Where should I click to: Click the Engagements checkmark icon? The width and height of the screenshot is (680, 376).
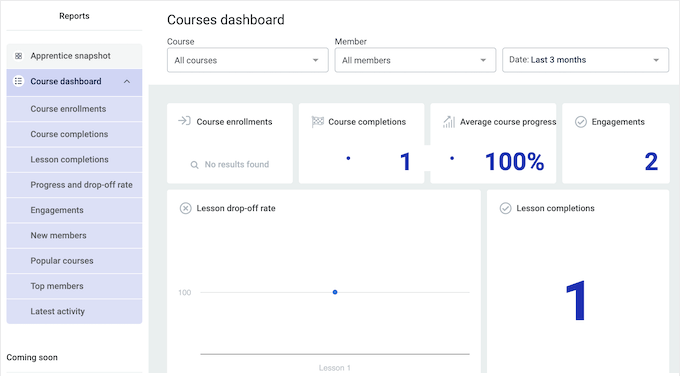tap(581, 122)
